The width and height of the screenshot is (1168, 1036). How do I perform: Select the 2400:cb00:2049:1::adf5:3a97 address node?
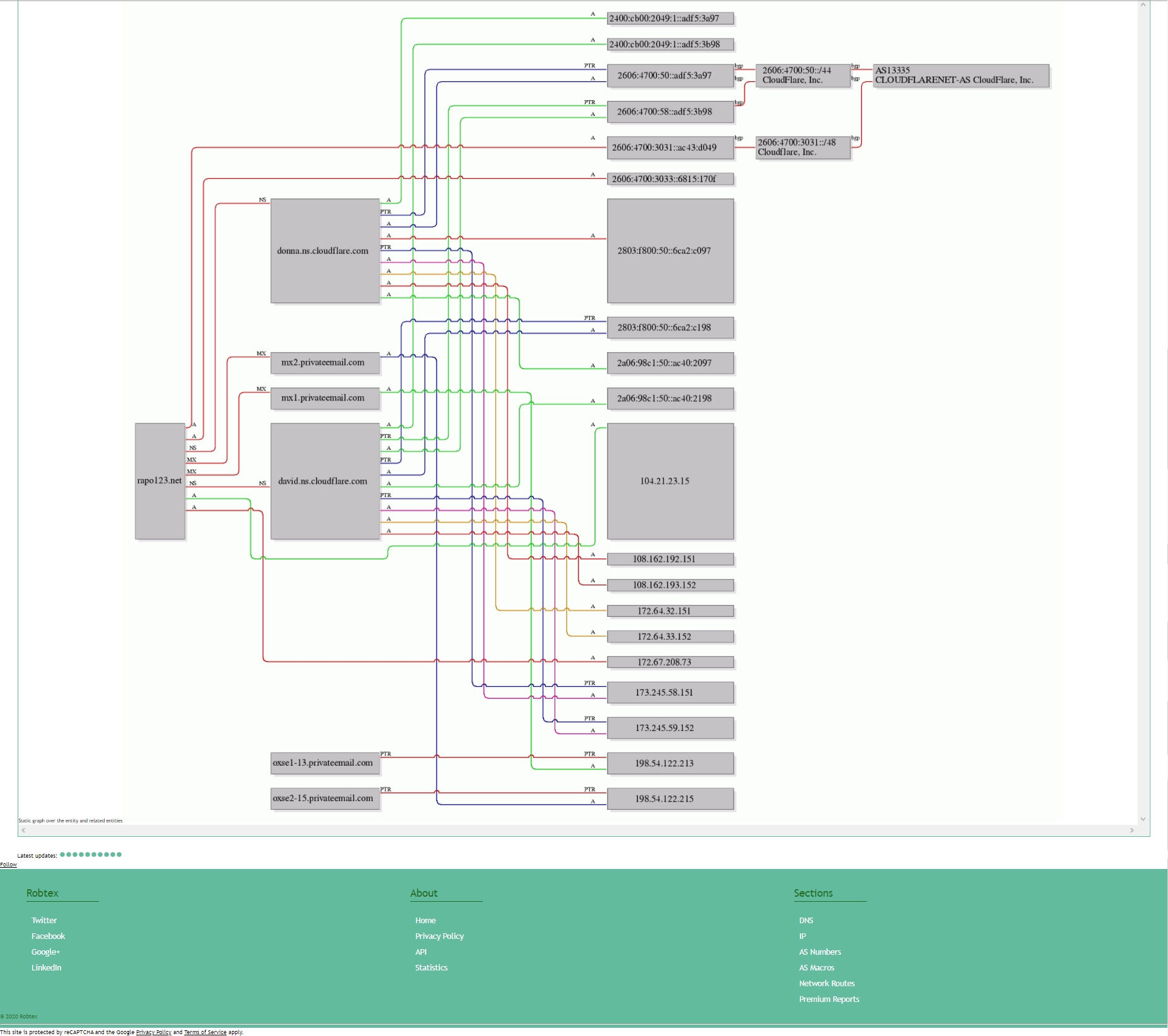click(x=671, y=18)
